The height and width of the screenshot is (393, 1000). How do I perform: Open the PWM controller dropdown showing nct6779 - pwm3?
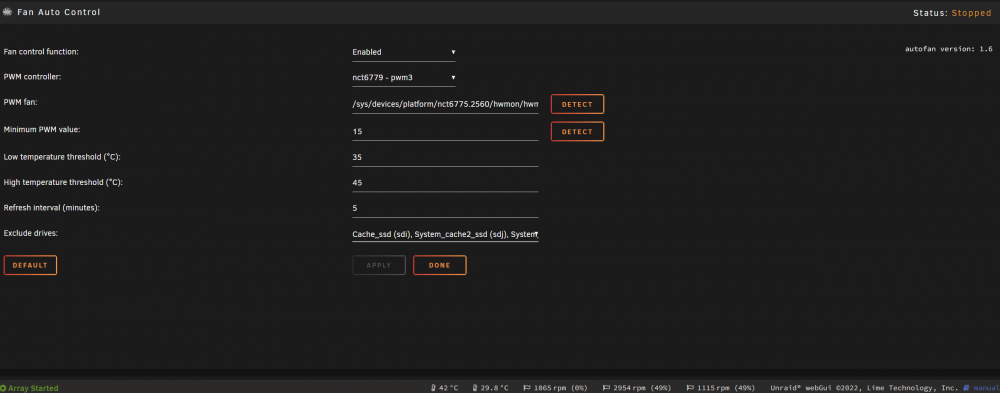404,78
